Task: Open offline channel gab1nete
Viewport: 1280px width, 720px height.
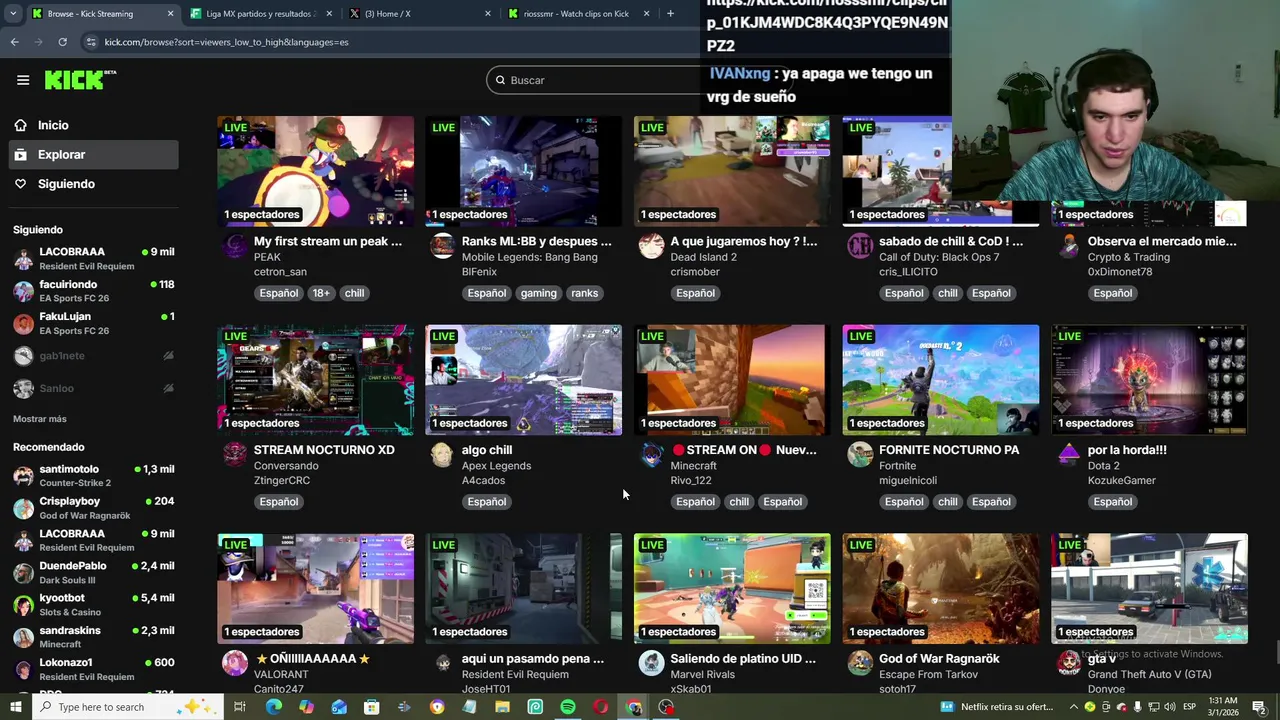Action: click(x=93, y=356)
